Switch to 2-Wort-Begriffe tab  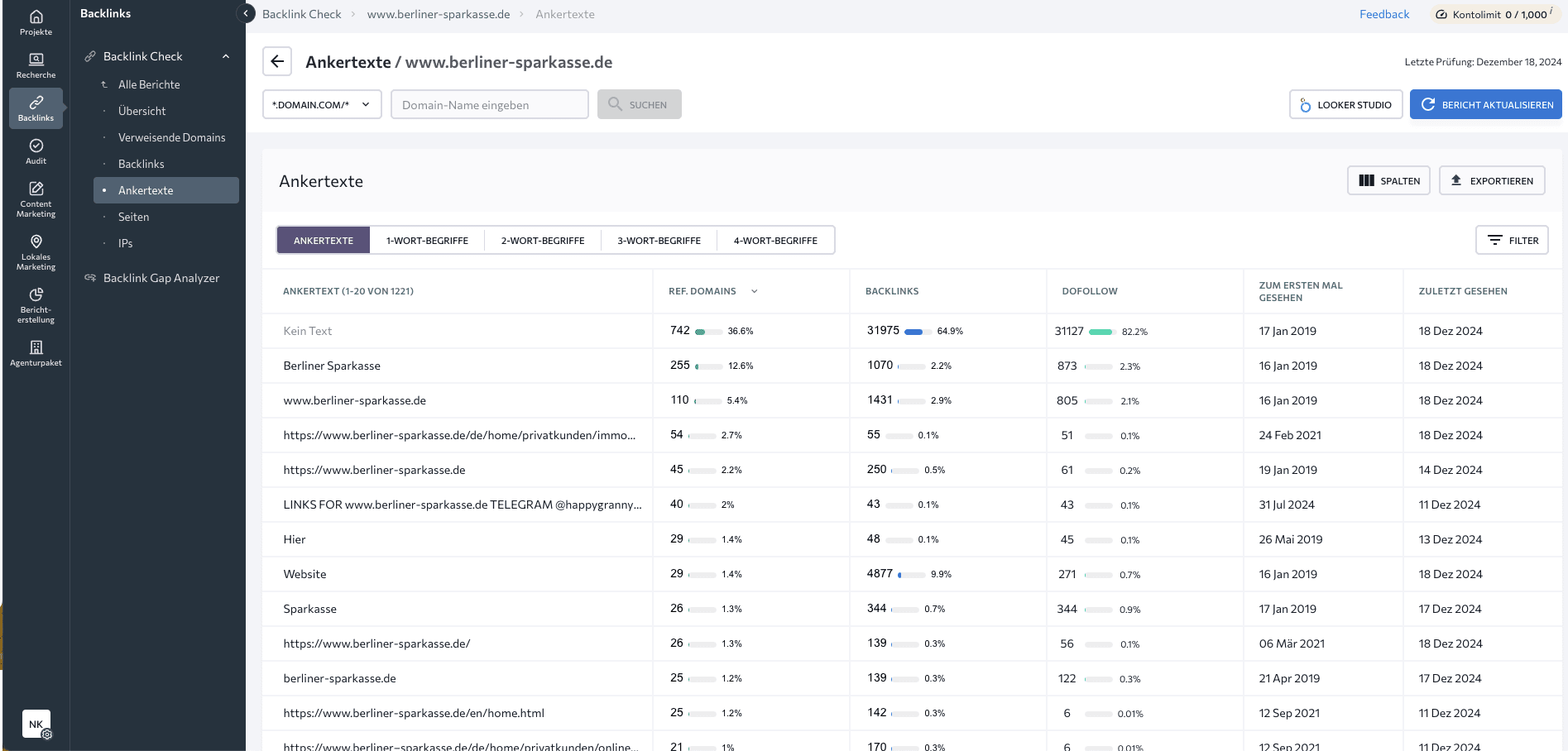[x=543, y=241]
